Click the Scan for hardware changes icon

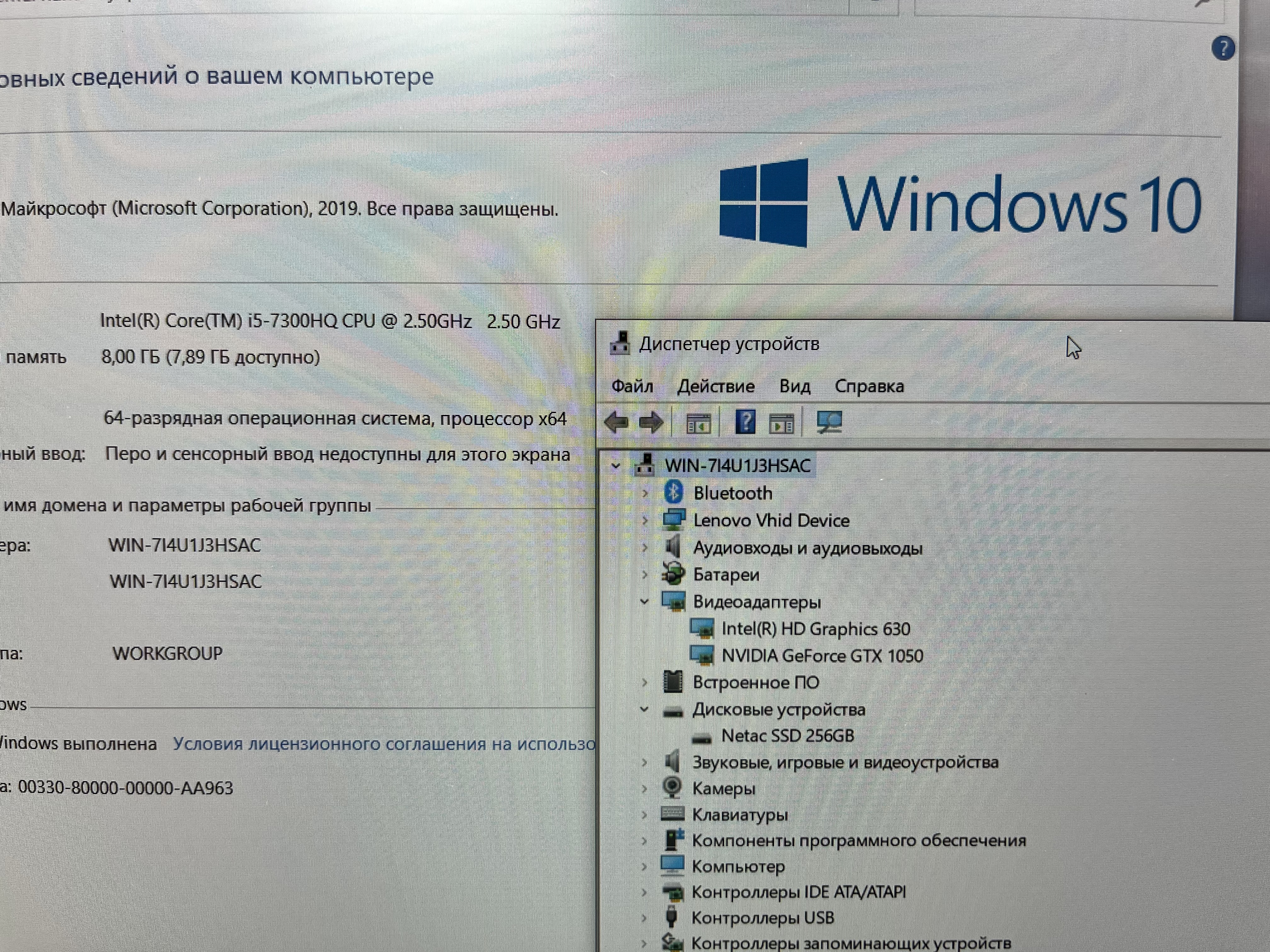click(829, 423)
